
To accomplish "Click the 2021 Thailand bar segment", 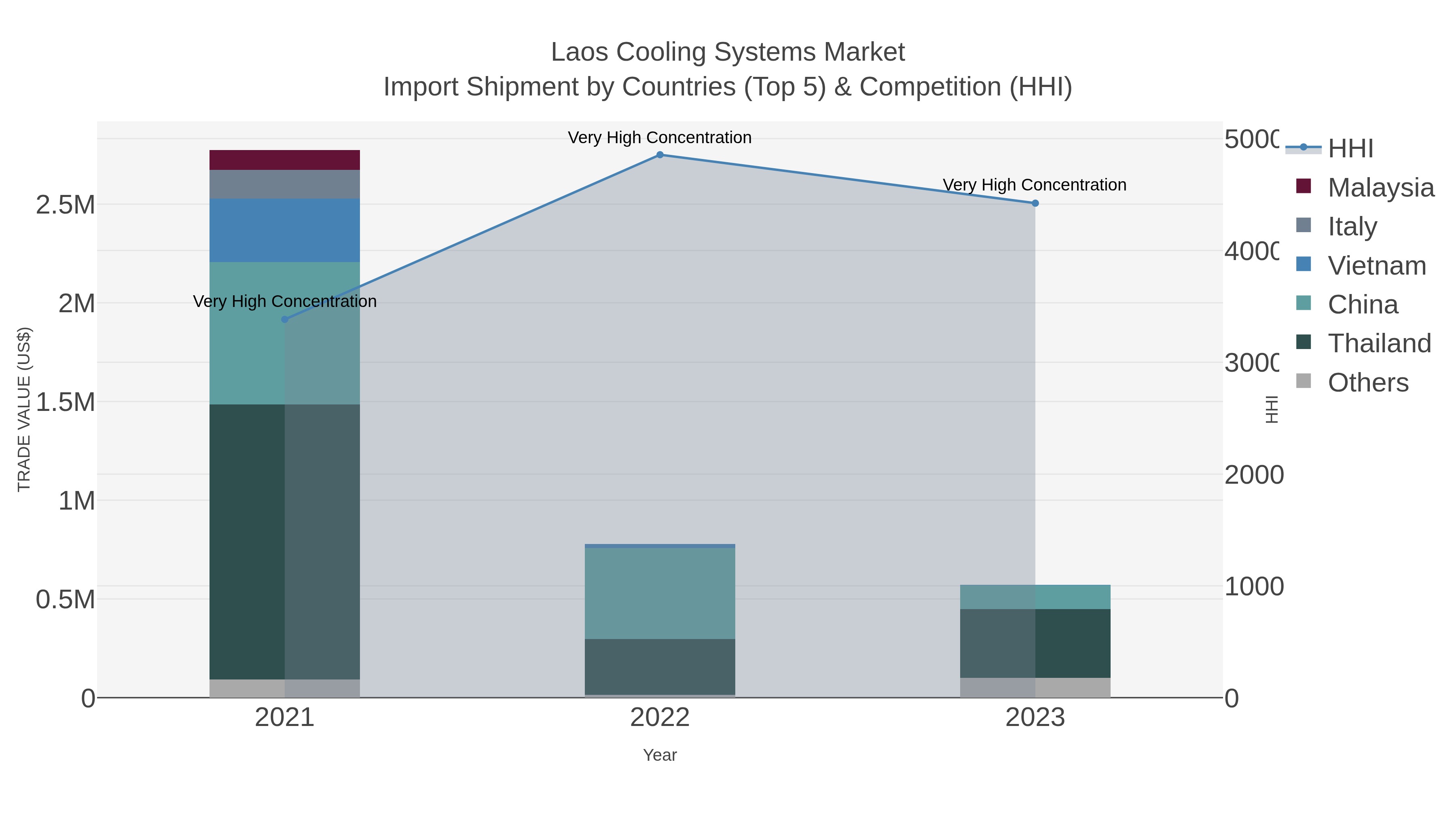I will (x=285, y=542).
